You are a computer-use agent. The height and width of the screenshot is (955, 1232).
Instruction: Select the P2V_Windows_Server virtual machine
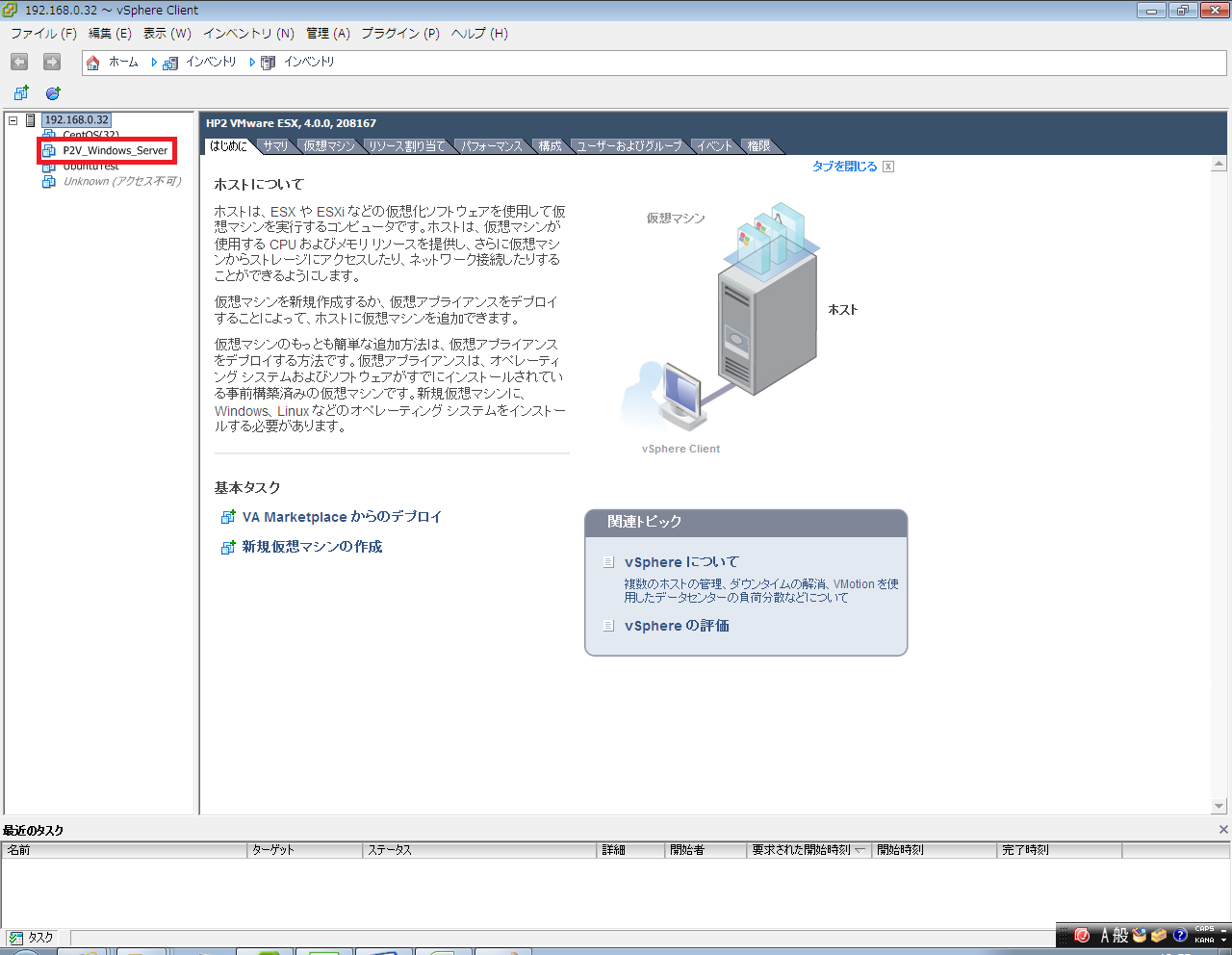pyautogui.click(x=115, y=151)
